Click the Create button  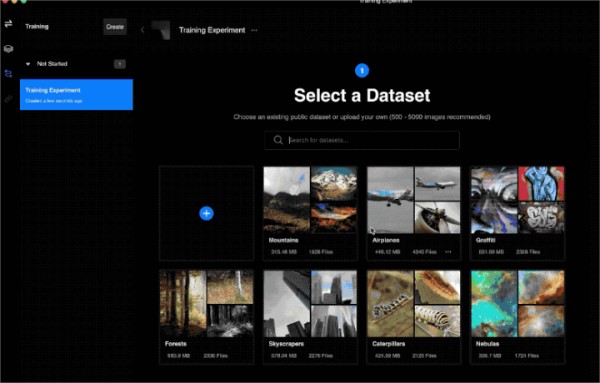pos(115,27)
